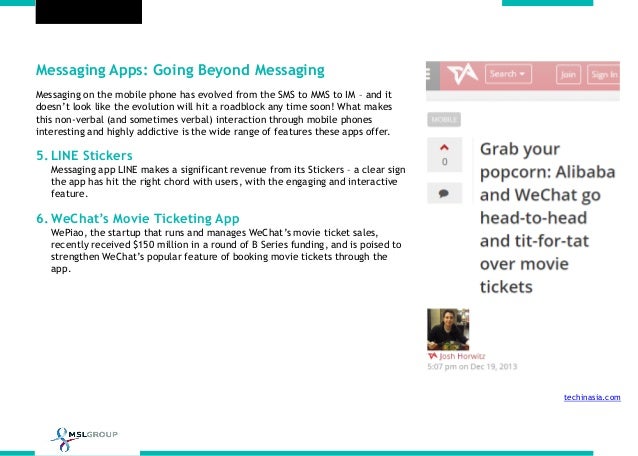Select the 5. LINE Stickers heading

click(84, 155)
